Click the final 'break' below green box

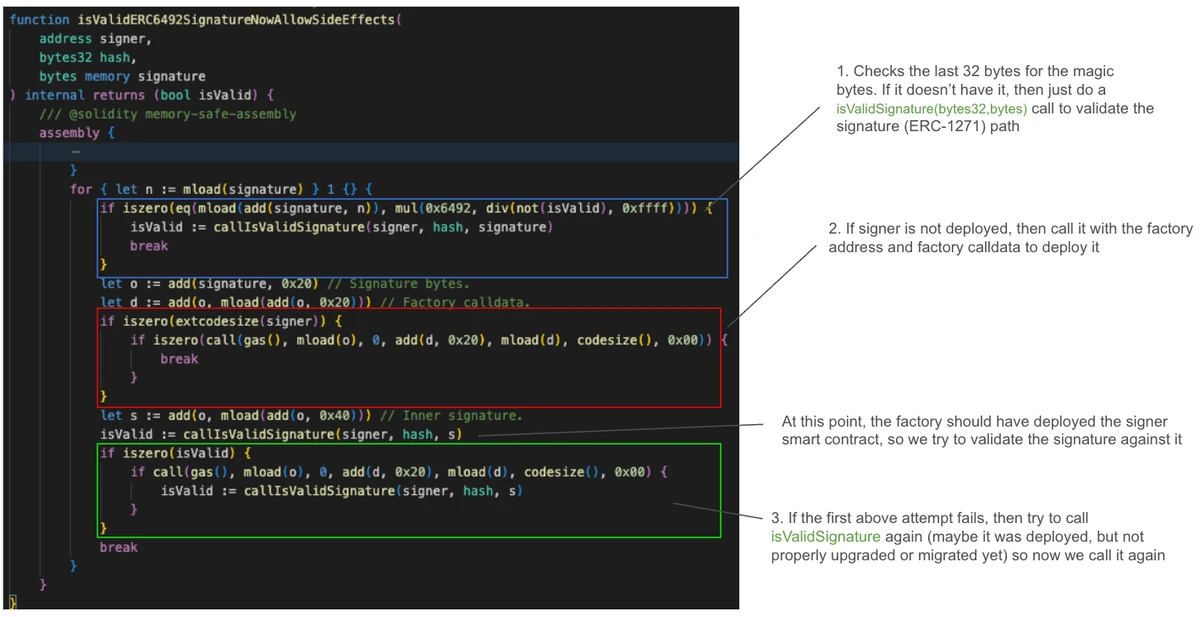118,547
